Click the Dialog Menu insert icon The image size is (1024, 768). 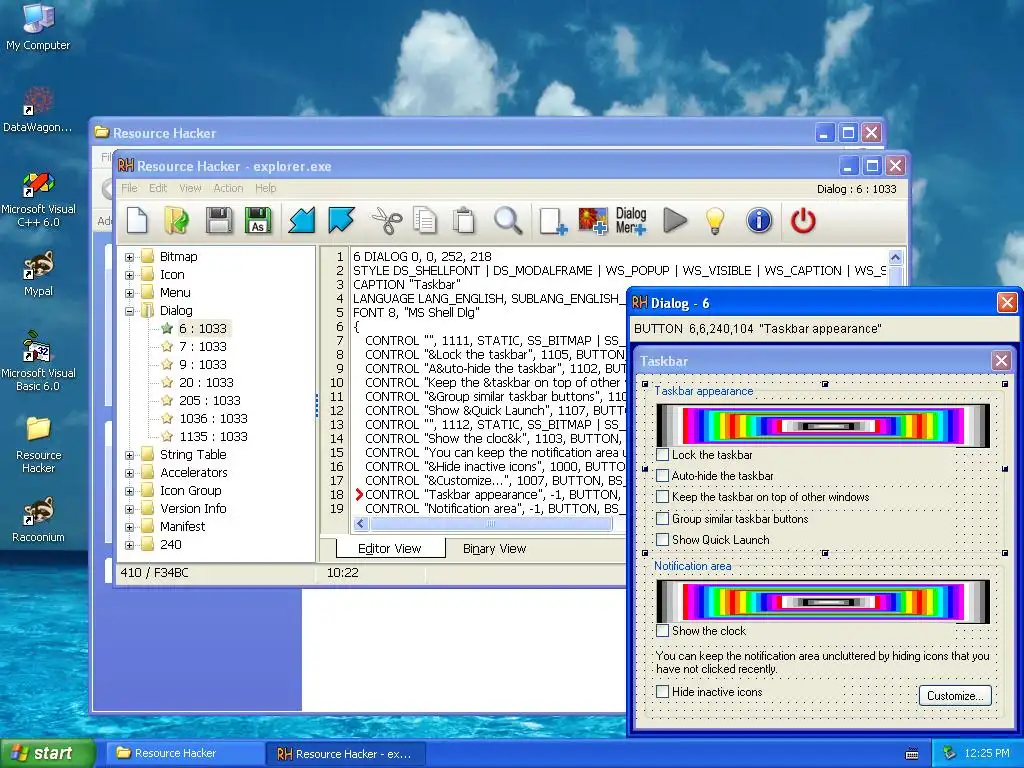coord(631,220)
